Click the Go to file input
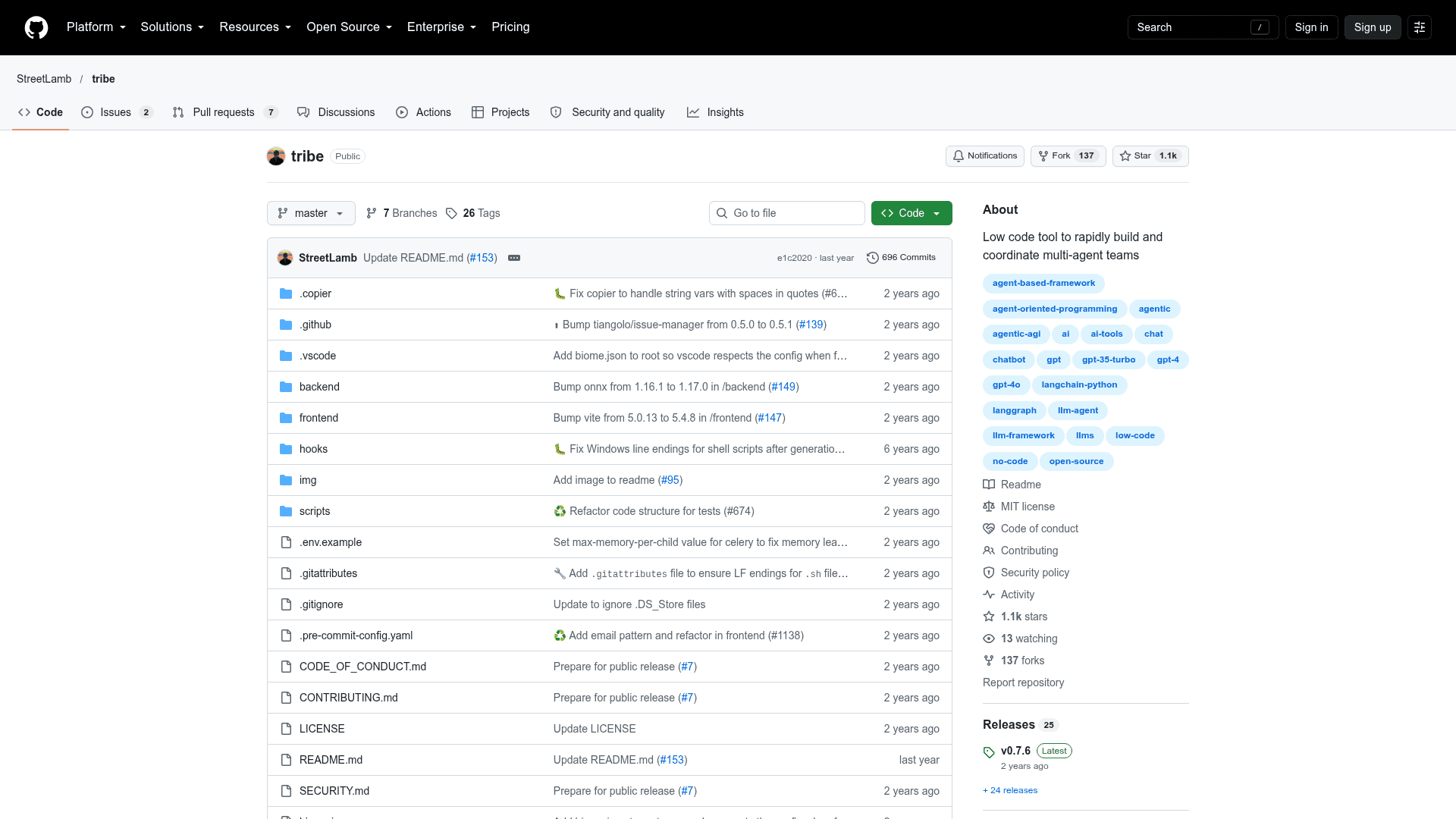Image resolution: width=1456 pixels, height=819 pixels. [x=787, y=213]
